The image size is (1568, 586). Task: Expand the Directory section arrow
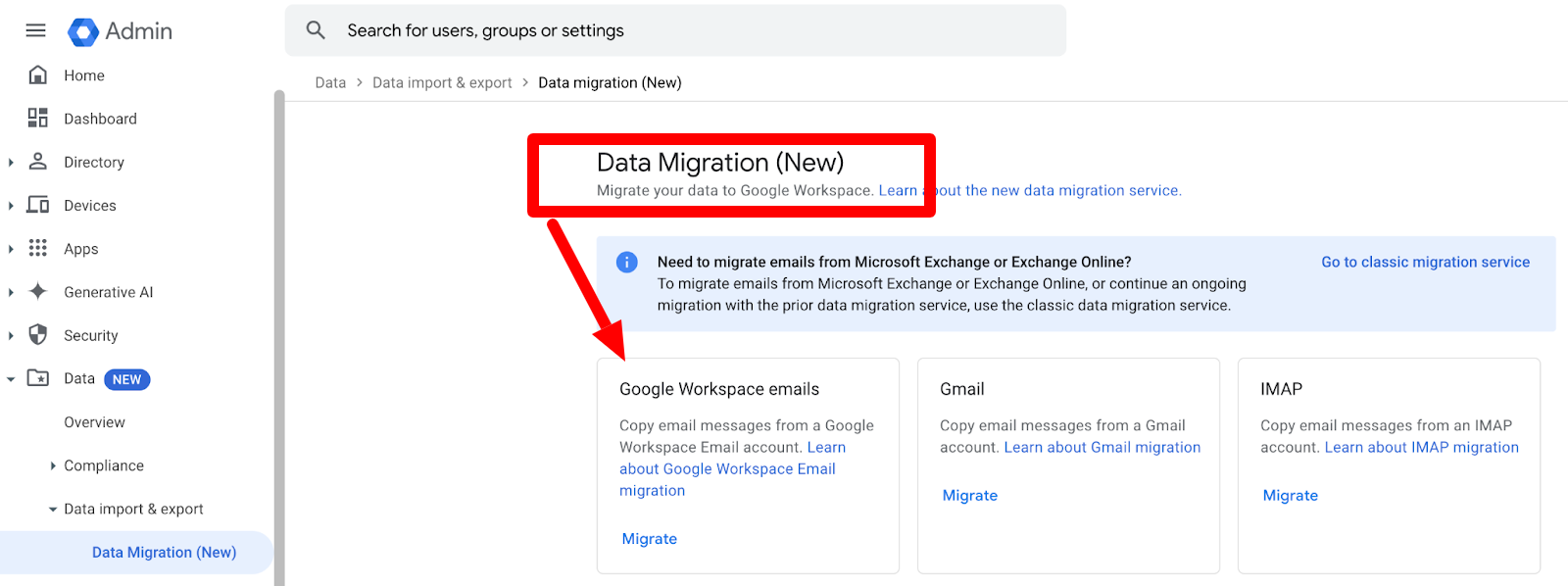[11, 163]
